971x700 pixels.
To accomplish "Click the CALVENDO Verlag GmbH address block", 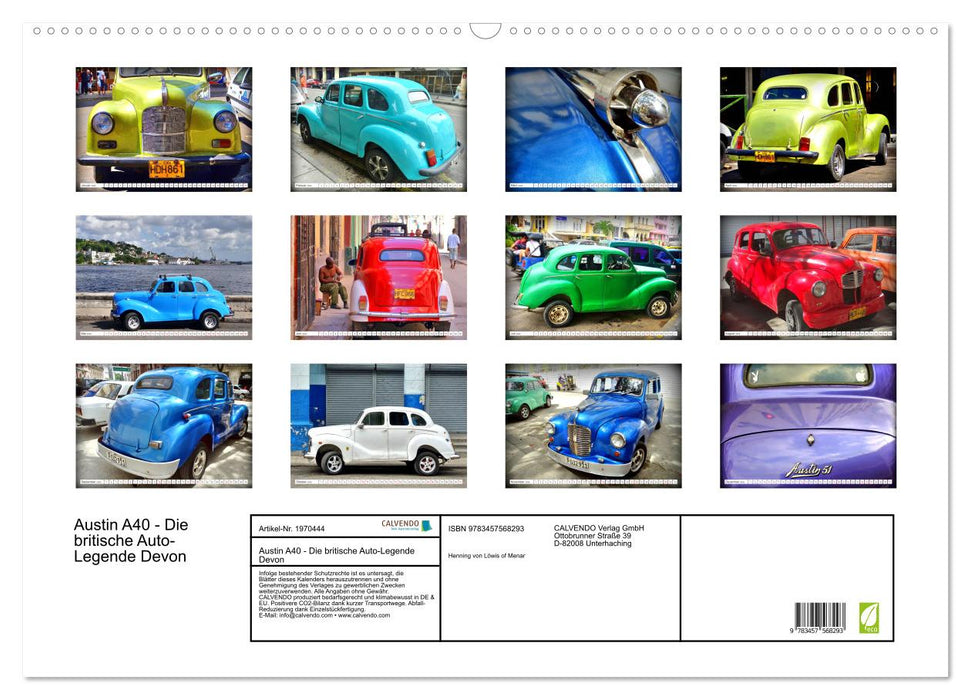I will click(598, 531).
